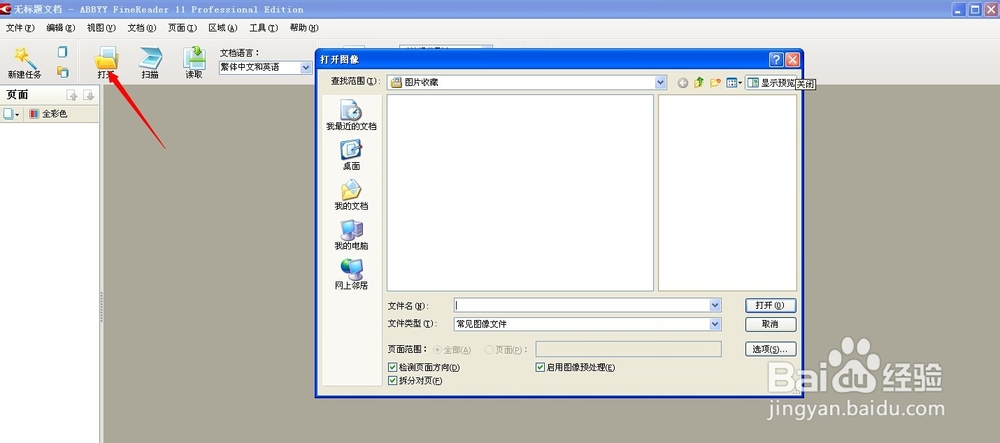Click the 取消 cancel button
Screen dimensions: 1000x443
[770, 324]
